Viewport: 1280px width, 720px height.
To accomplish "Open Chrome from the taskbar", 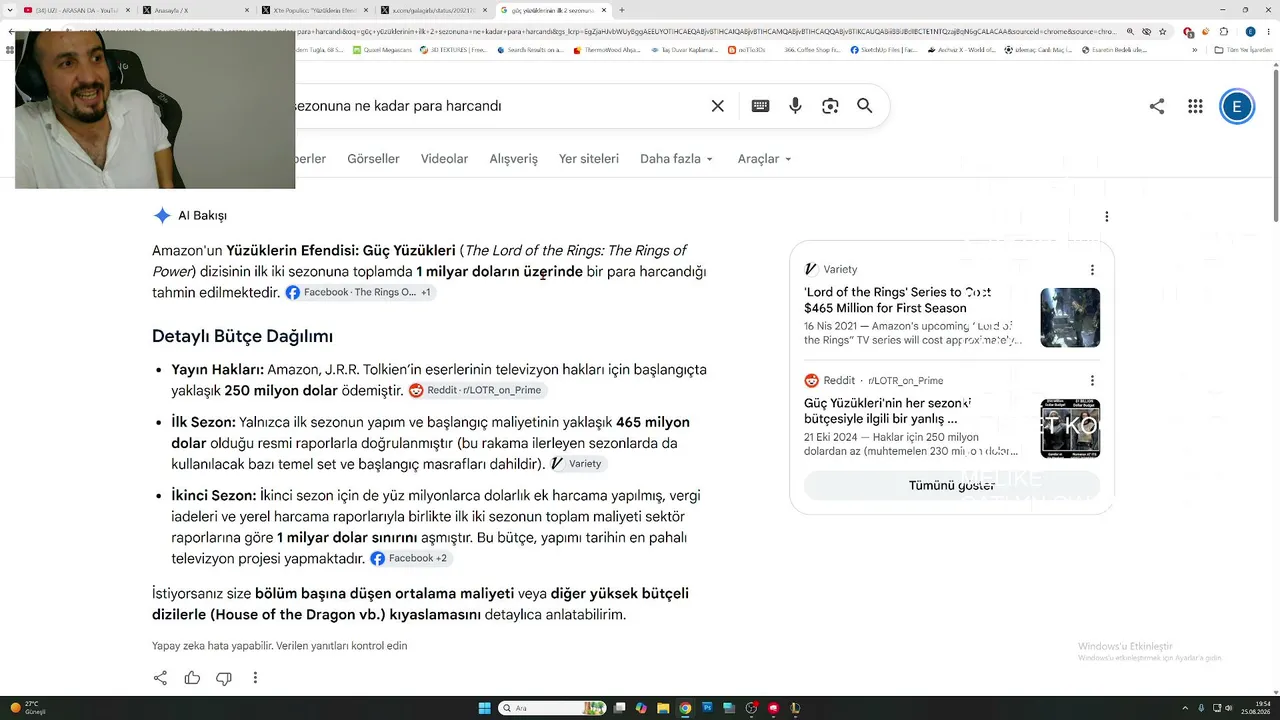I will pyautogui.click(x=685, y=708).
